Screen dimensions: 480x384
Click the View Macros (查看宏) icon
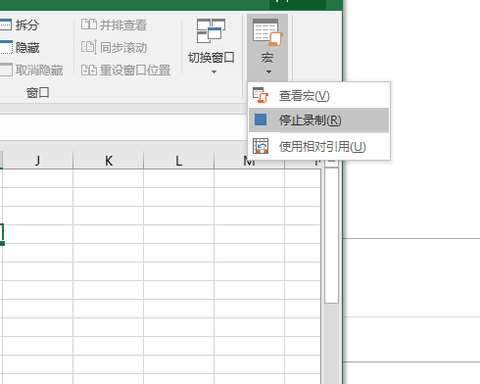click(260, 95)
